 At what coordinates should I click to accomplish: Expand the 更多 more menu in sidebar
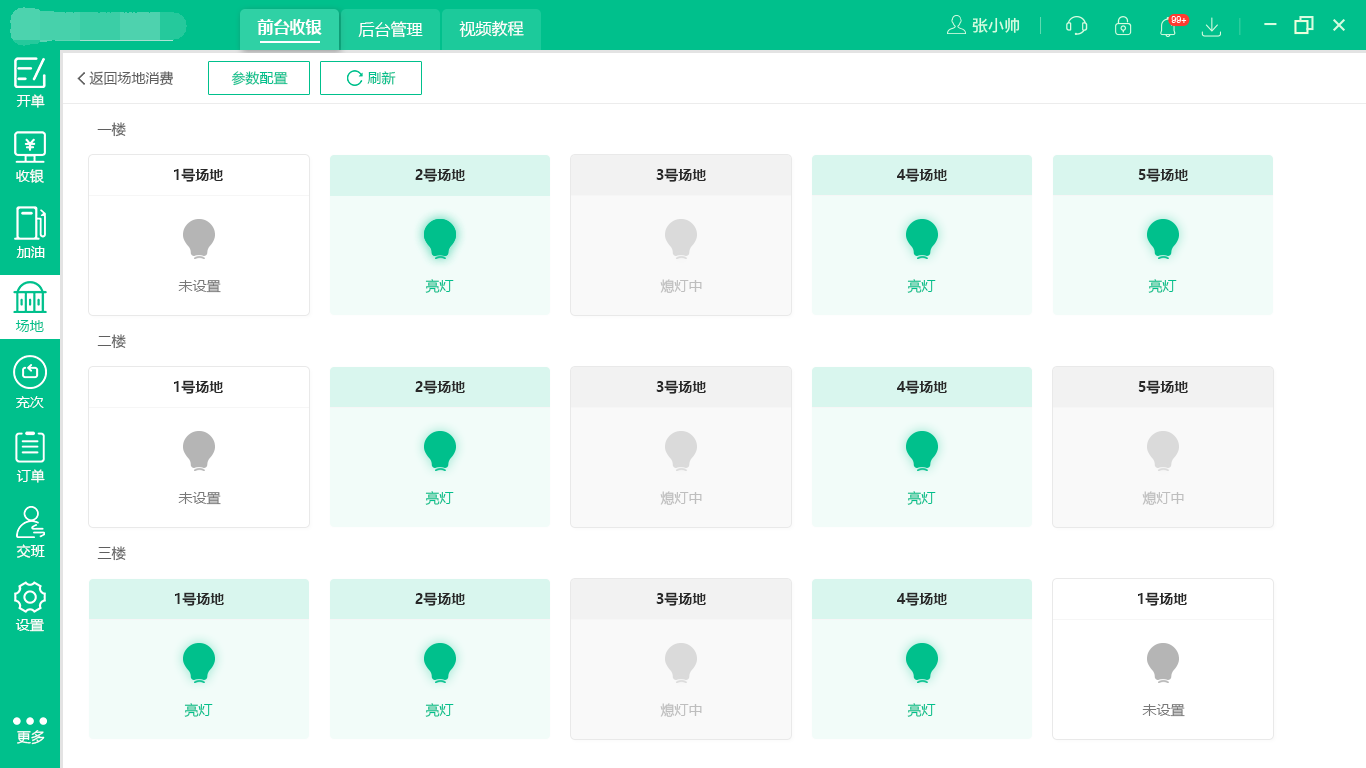point(30,729)
